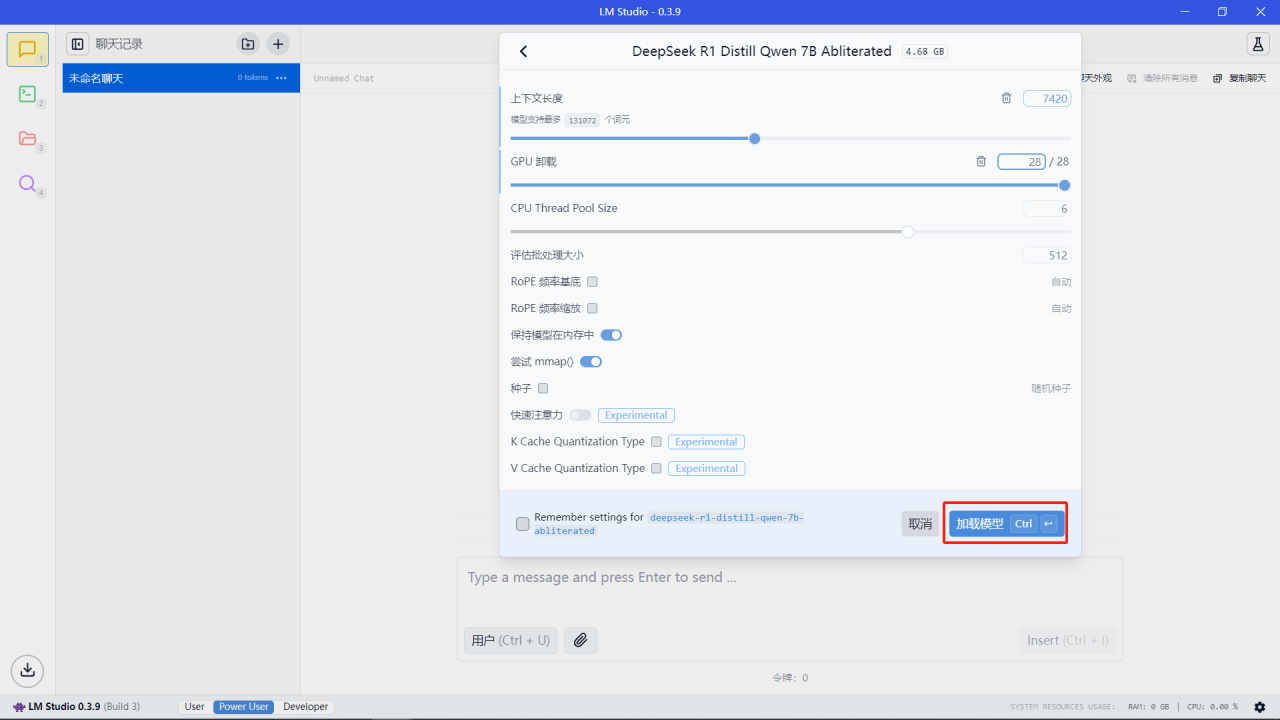Reset GPU 卸载 with trash icon
Viewport: 1280px width, 720px height.
coord(981,161)
